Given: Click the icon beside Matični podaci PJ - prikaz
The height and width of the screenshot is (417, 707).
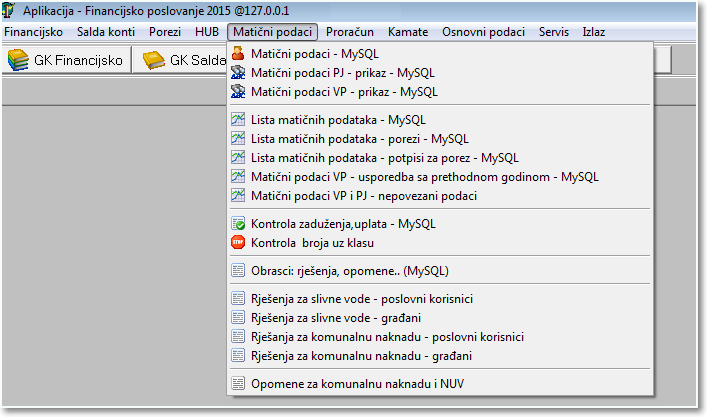Looking at the screenshot, I should click(238, 72).
